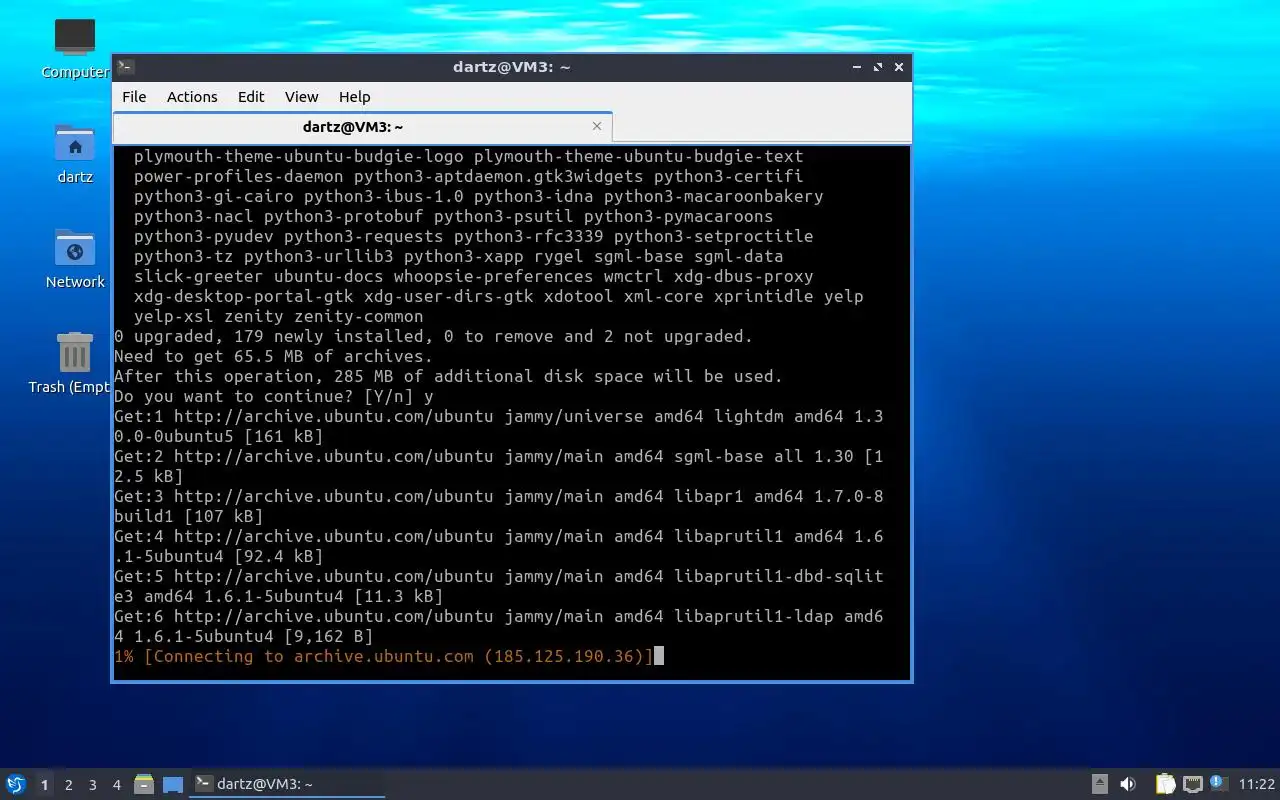Maximize the terminal window
This screenshot has height=800, width=1280.
point(878,67)
